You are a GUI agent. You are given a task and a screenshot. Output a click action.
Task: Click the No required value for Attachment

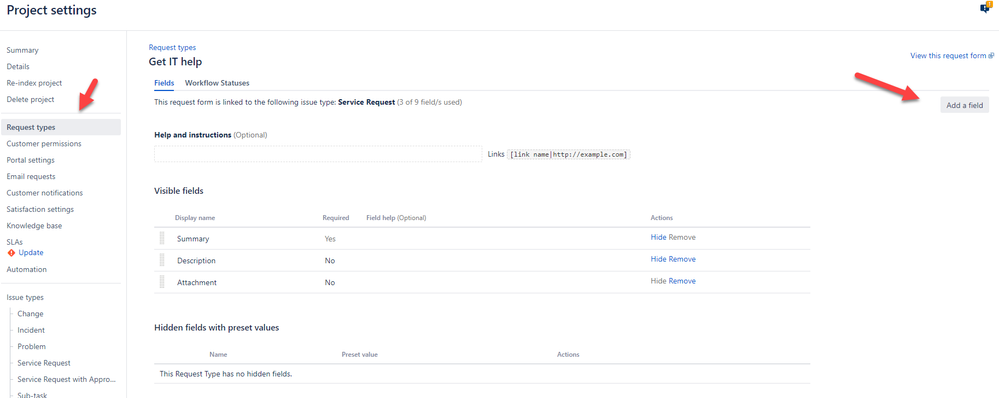pos(329,283)
